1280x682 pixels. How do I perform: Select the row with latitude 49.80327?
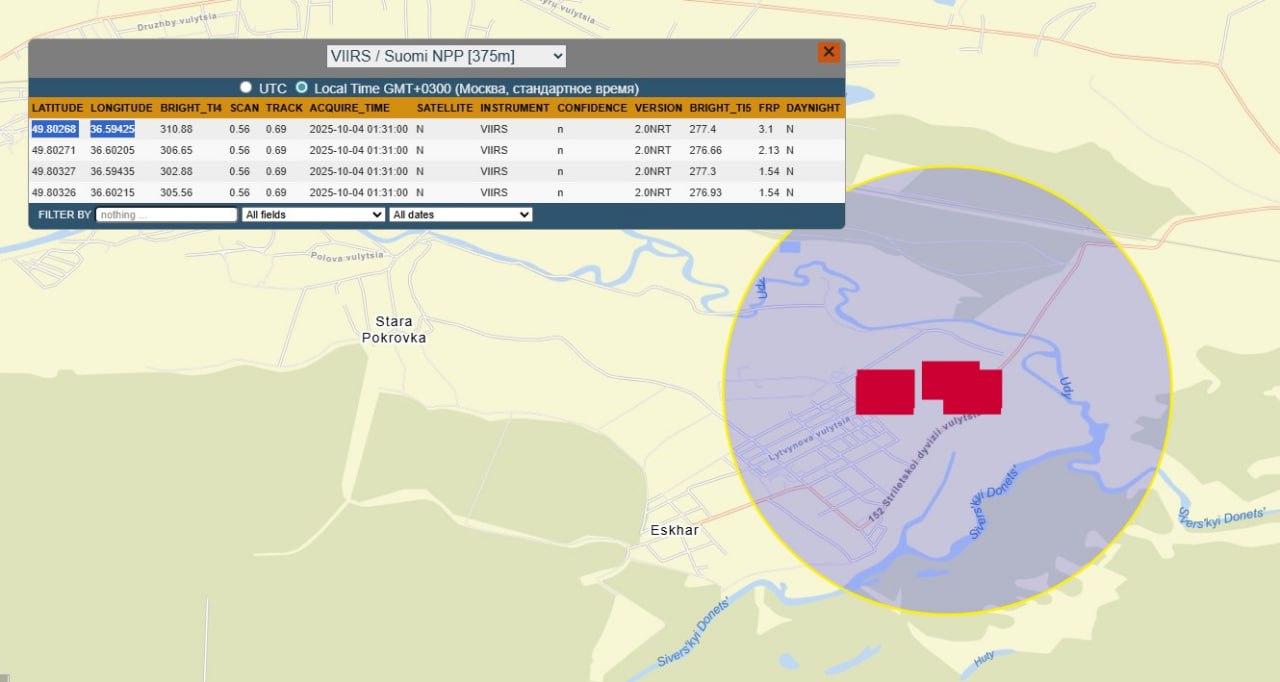click(54, 171)
